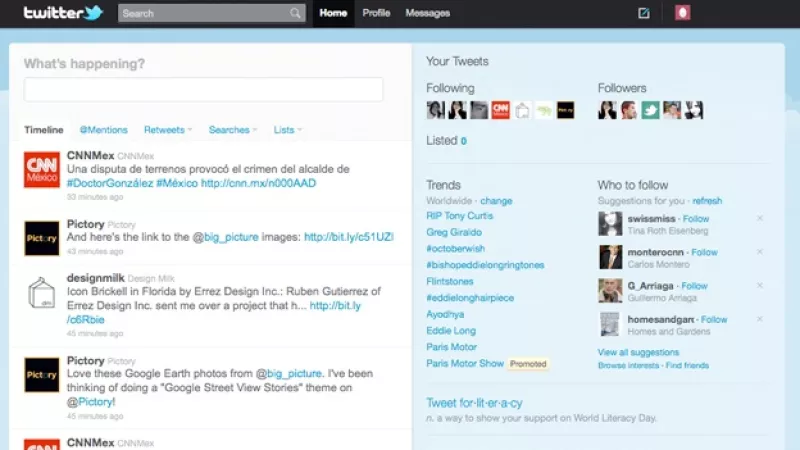Click the @Pictory mention link
Image resolution: width=800 pixels, height=450 pixels.
pyautogui.click(x=91, y=402)
